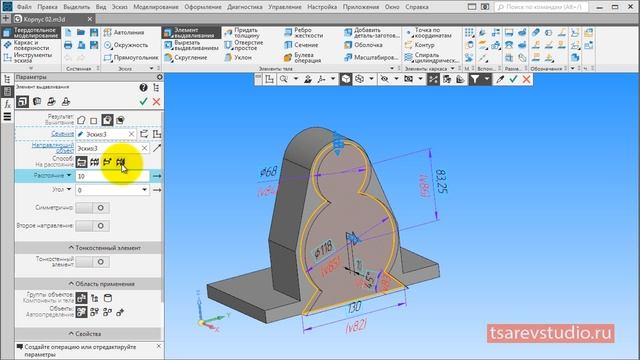Create a new document icon
The width and height of the screenshot is (640, 360).
[68, 32]
